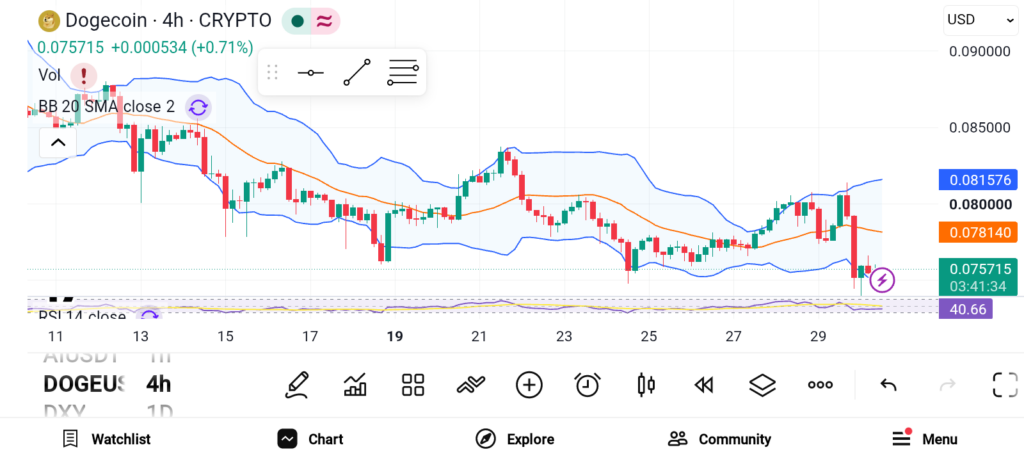
Task: Click the 0.090000 price axis label
Action: (980, 52)
